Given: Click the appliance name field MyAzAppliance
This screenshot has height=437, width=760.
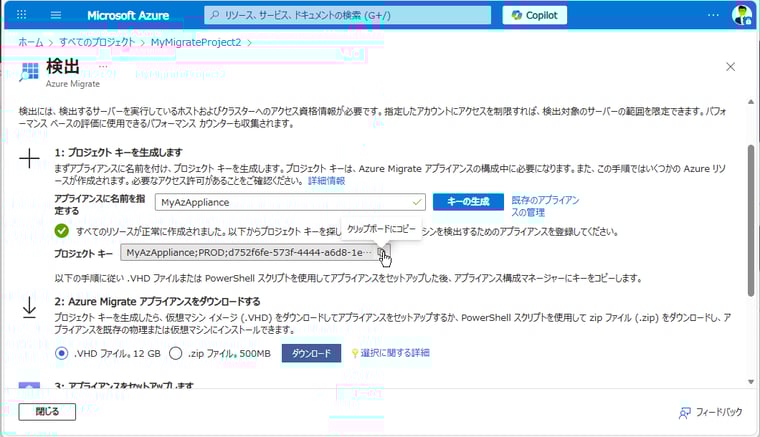Looking at the screenshot, I should (x=290, y=202).
